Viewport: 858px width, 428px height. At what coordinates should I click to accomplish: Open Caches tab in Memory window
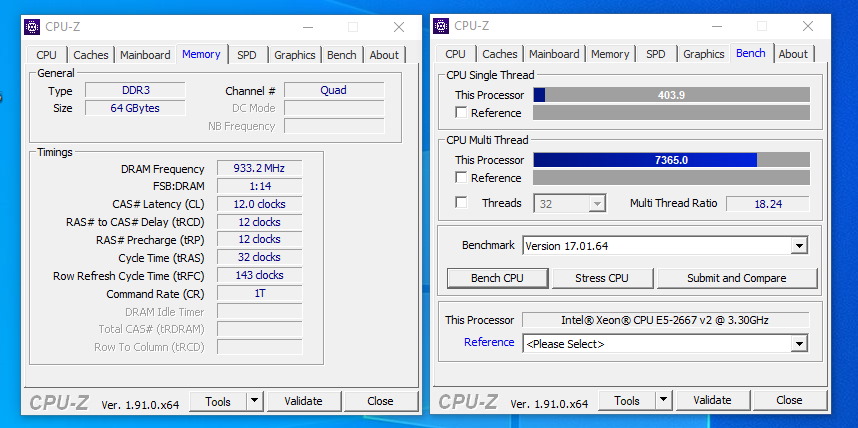coord(91,55)
